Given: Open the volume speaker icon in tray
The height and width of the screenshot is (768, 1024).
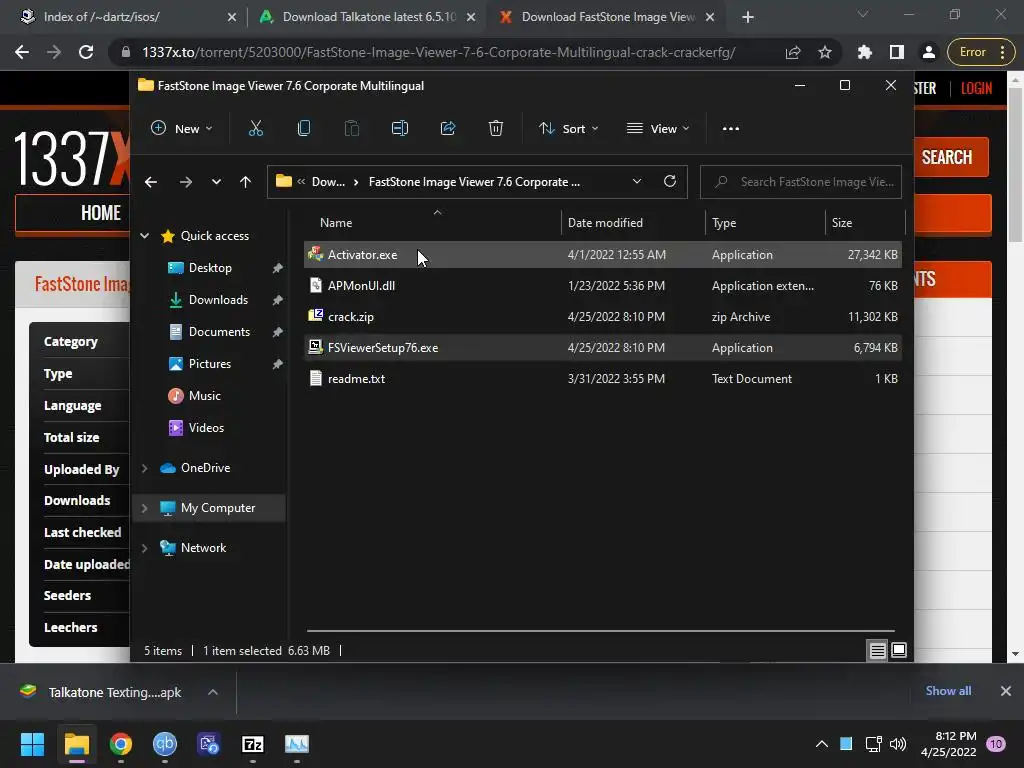Looking at the screenshot, I should 898,744.
